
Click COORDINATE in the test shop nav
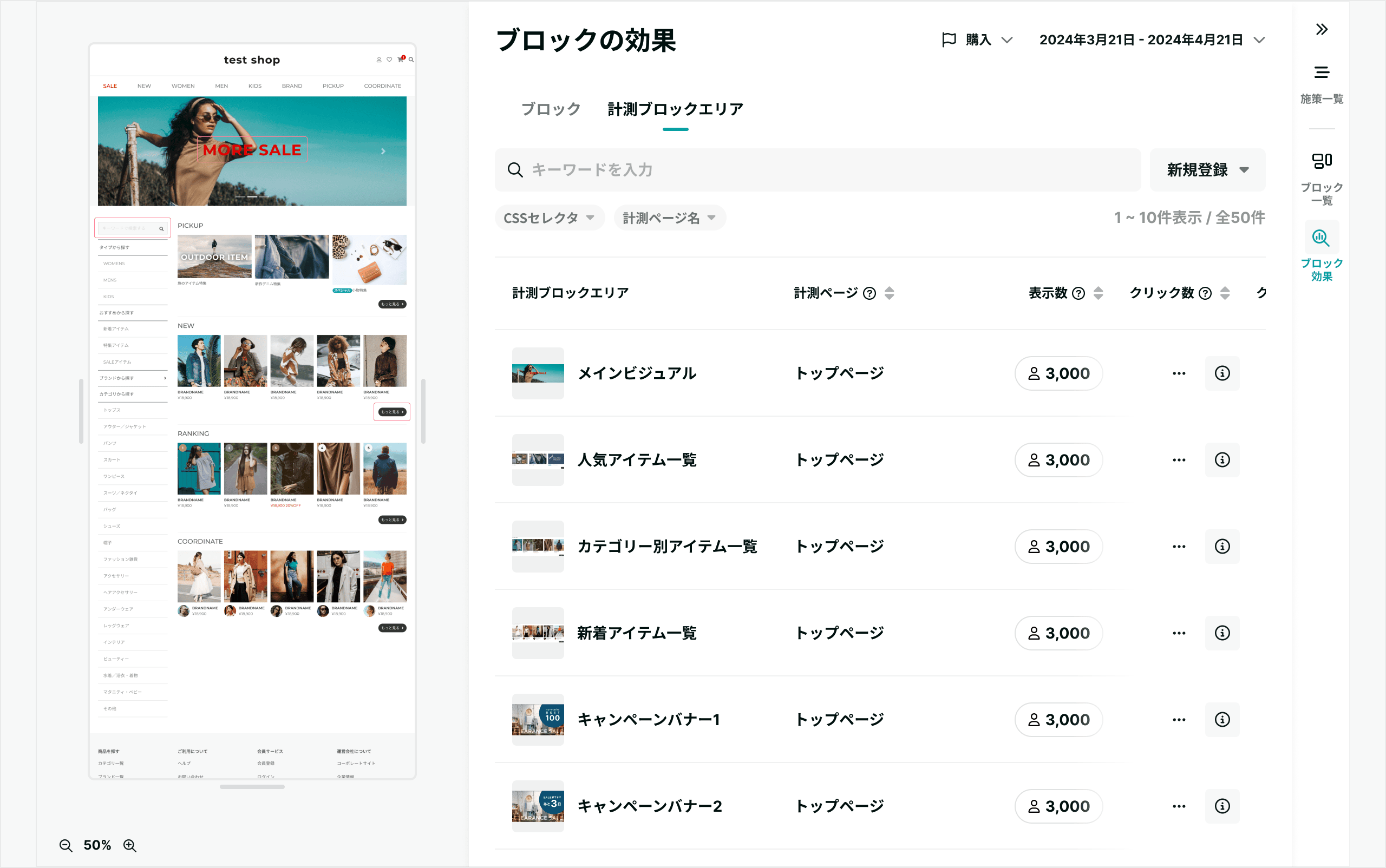(x=383, y=86)
